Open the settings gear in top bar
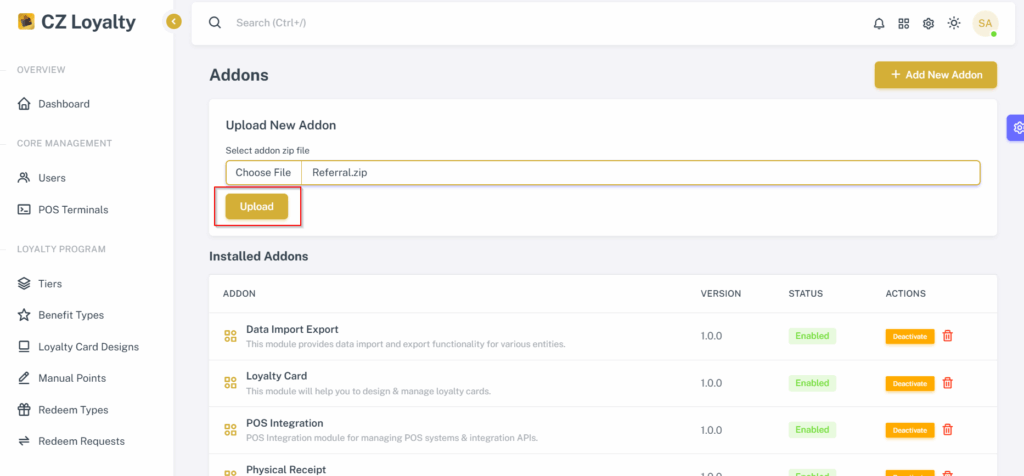 [928, 24]
